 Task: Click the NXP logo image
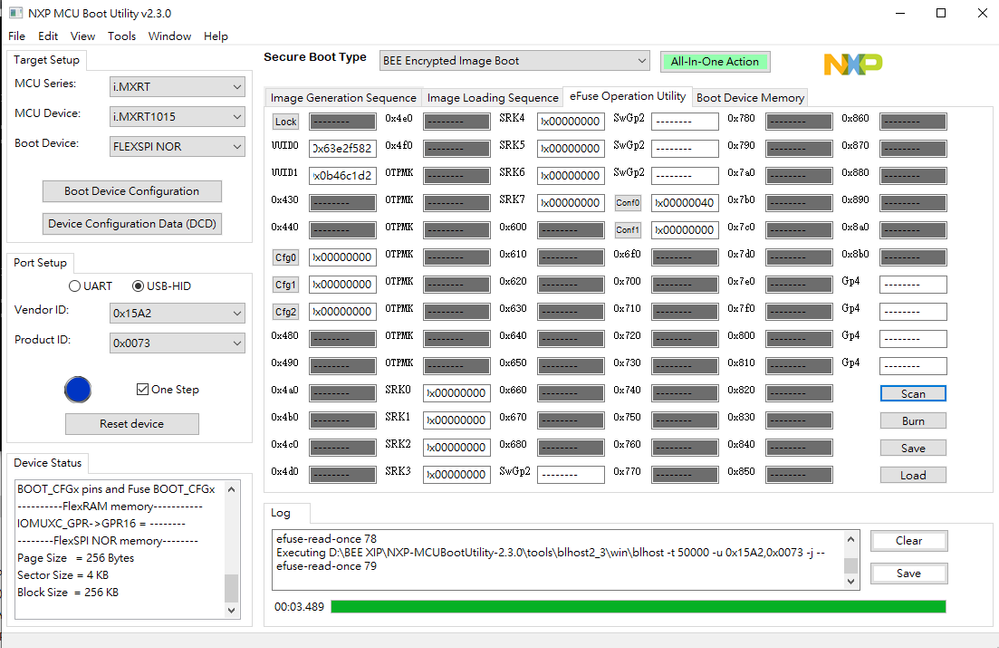click(x=853, y=64)
